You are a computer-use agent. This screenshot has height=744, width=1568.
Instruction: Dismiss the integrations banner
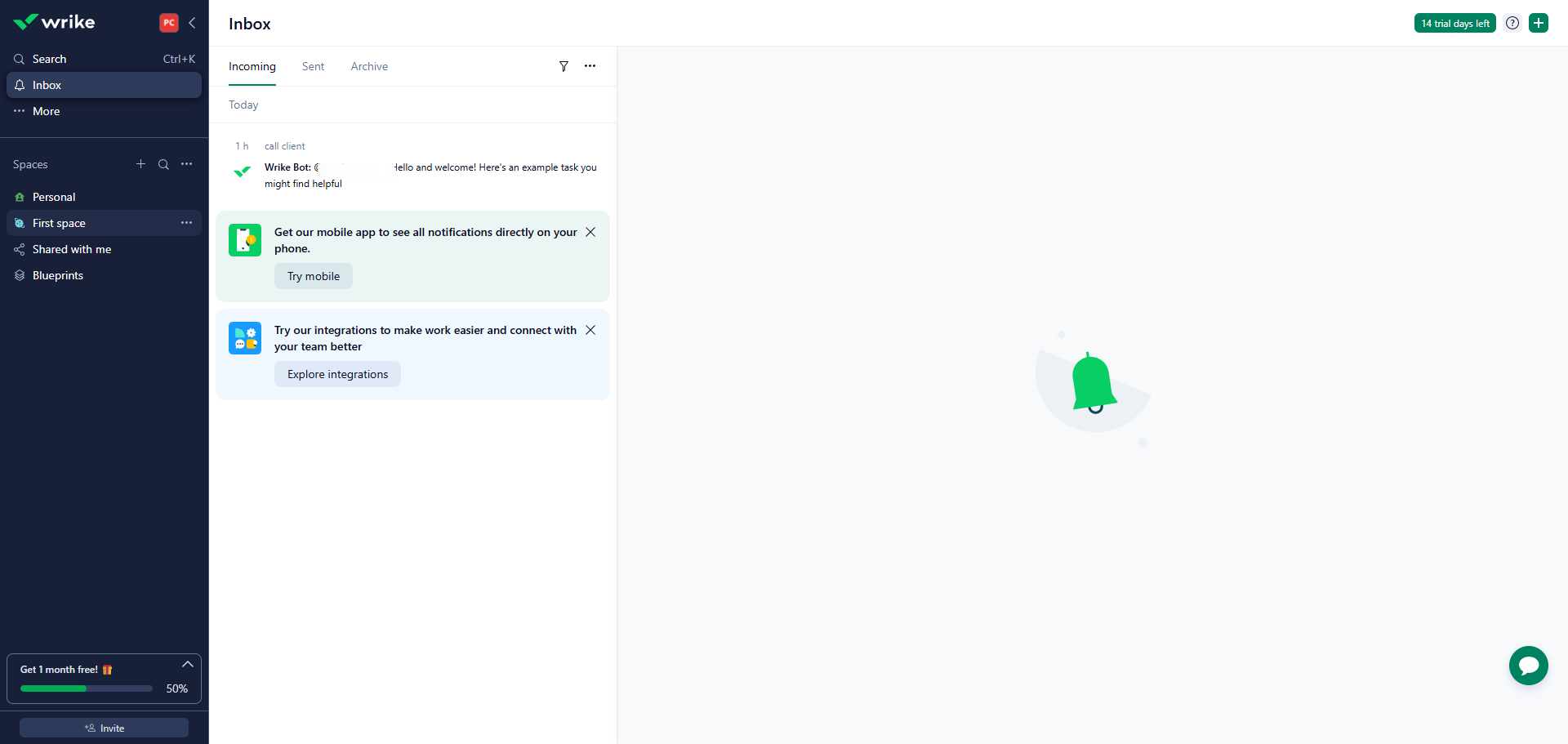[x=590, y=330]
